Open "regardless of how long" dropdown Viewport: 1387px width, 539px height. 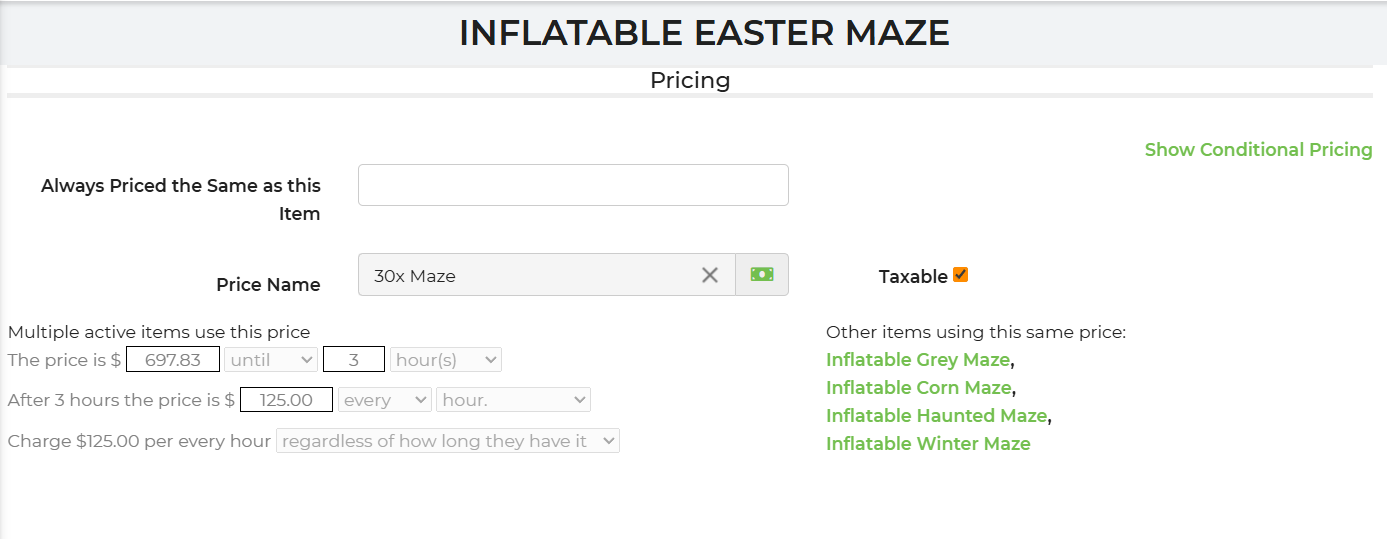[x=448, y=441]
